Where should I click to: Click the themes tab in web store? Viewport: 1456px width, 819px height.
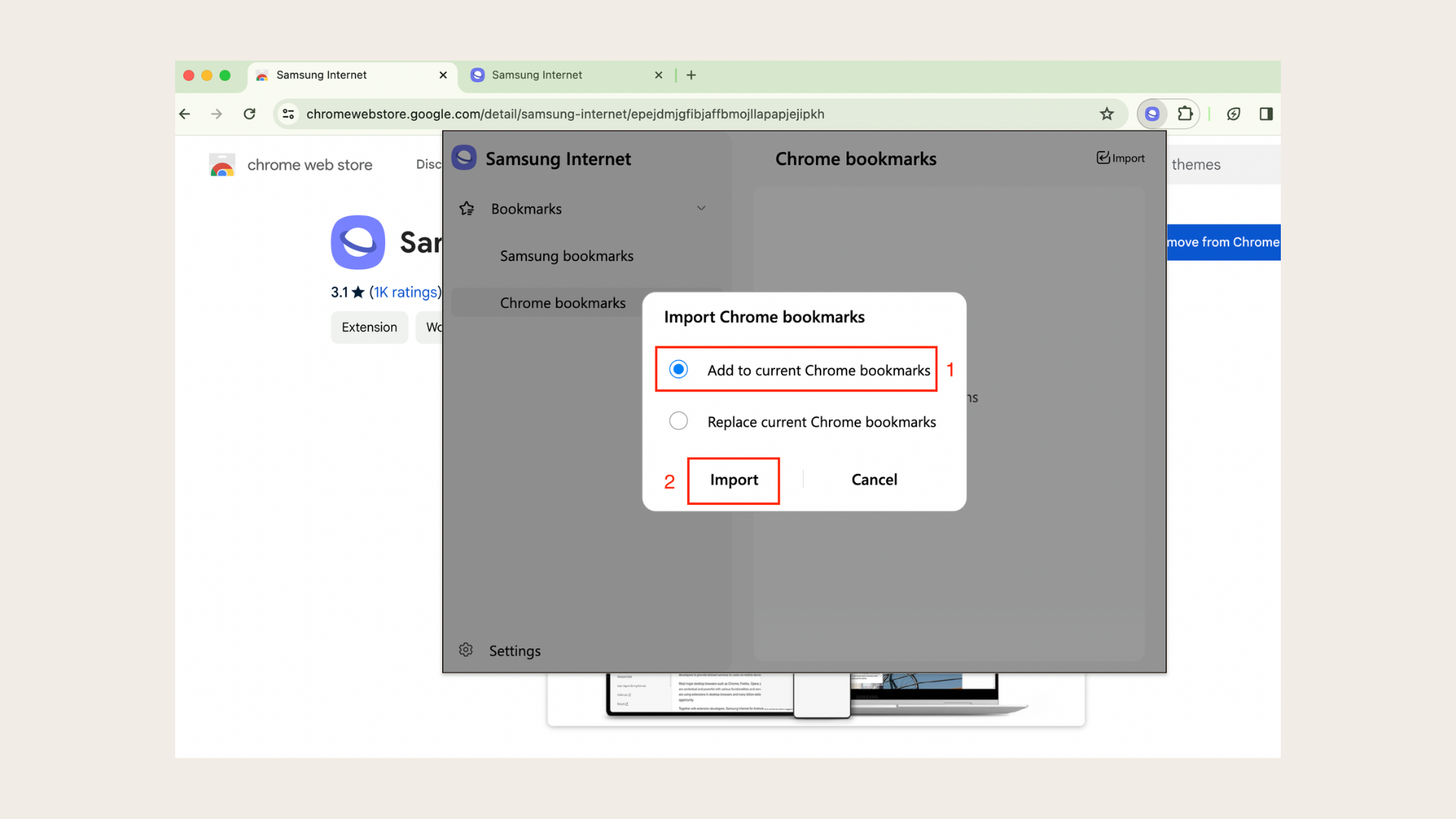click(x=1196, y=165)
